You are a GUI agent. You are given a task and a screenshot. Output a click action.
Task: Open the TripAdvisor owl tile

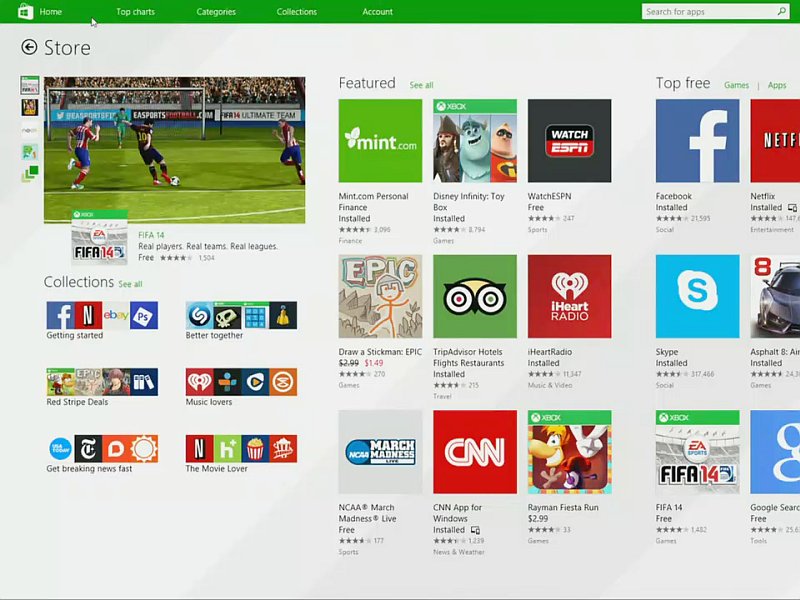click(474, 296)
